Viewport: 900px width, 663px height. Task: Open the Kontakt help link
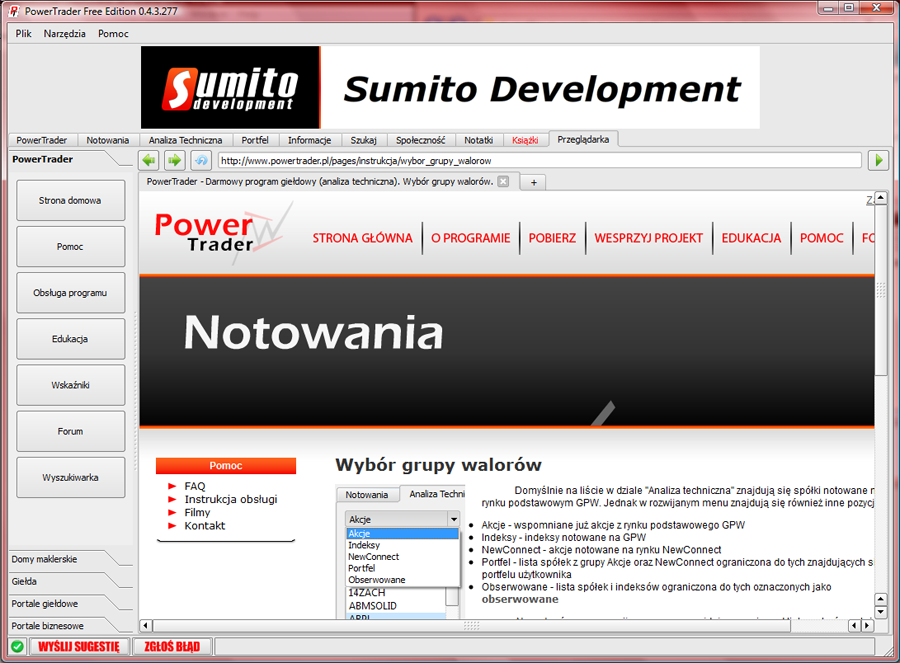[x=204, y=525]
